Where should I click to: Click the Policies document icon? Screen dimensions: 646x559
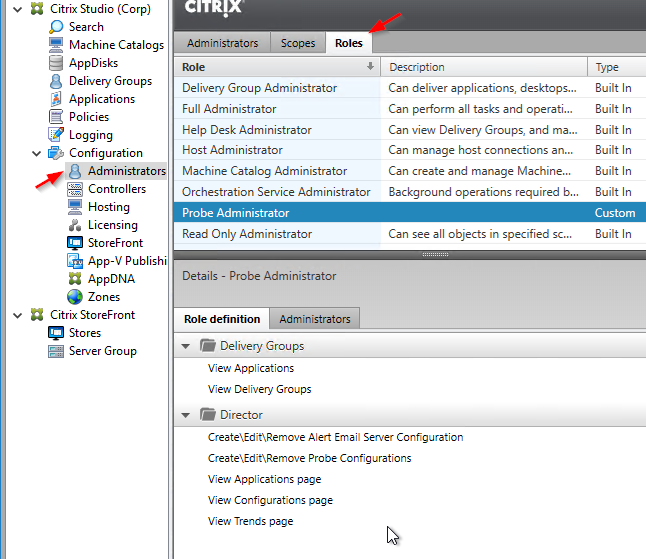tap(56, 117)
